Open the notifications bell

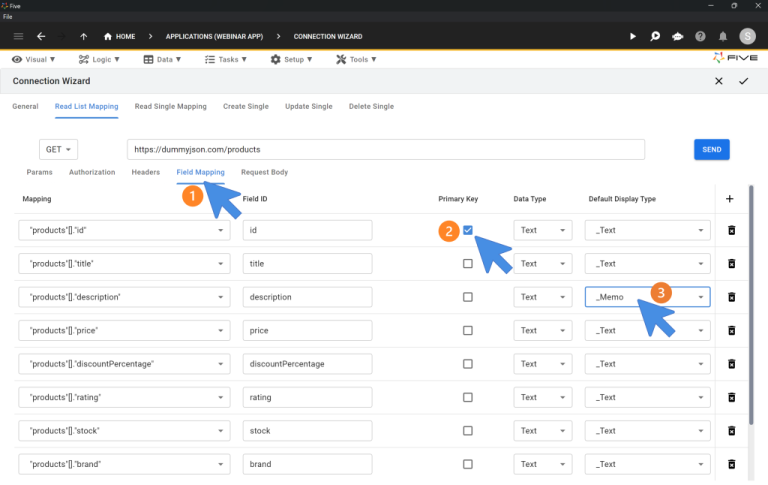pos(723,36)
